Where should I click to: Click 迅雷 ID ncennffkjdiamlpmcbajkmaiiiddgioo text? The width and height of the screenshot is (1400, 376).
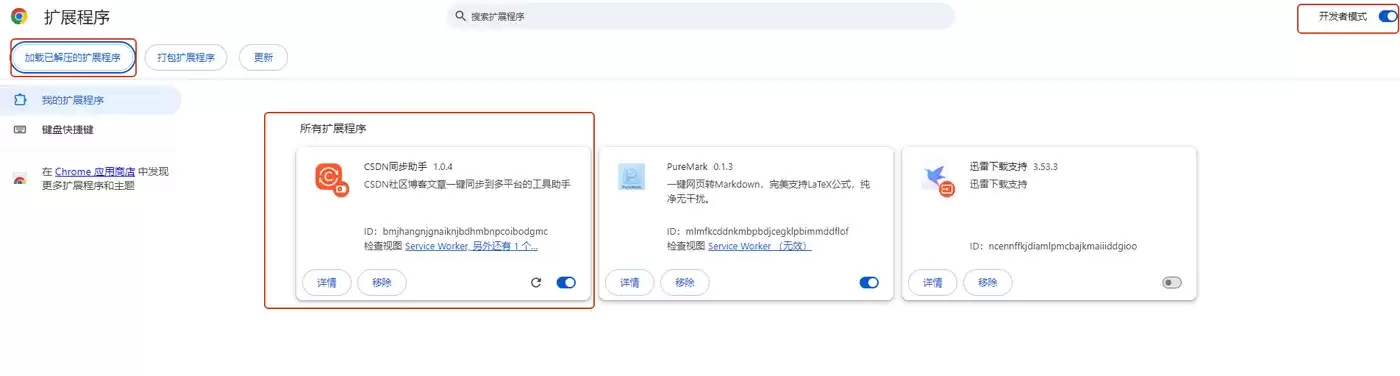(1053, 246)
